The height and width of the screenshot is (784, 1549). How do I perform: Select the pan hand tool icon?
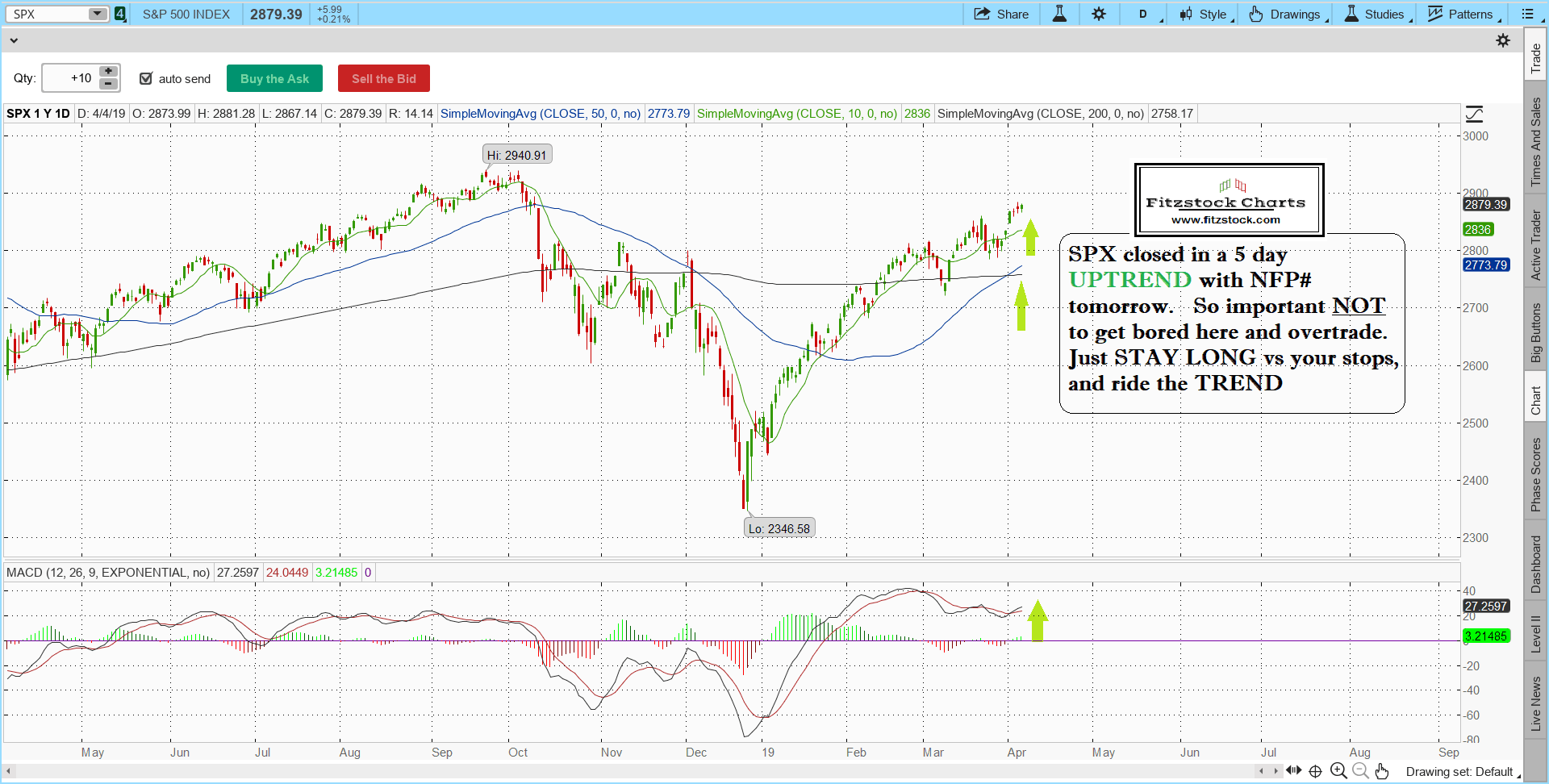1382,771
